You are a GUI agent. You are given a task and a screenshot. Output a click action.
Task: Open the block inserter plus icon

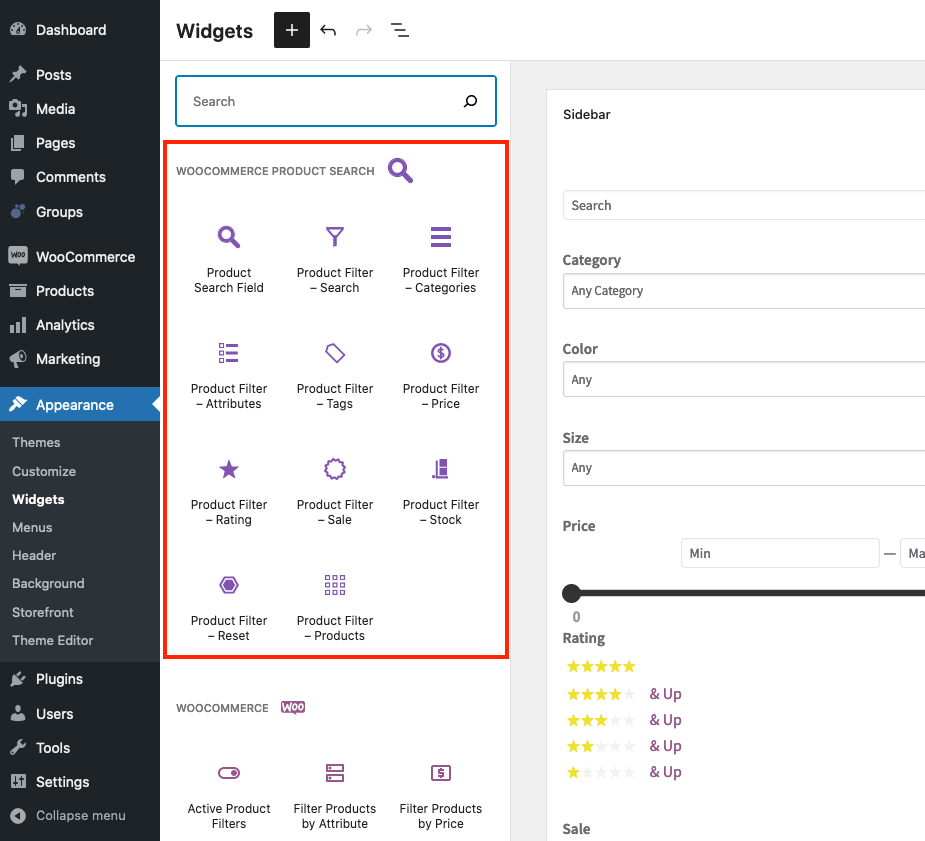[x=291, y=30]
